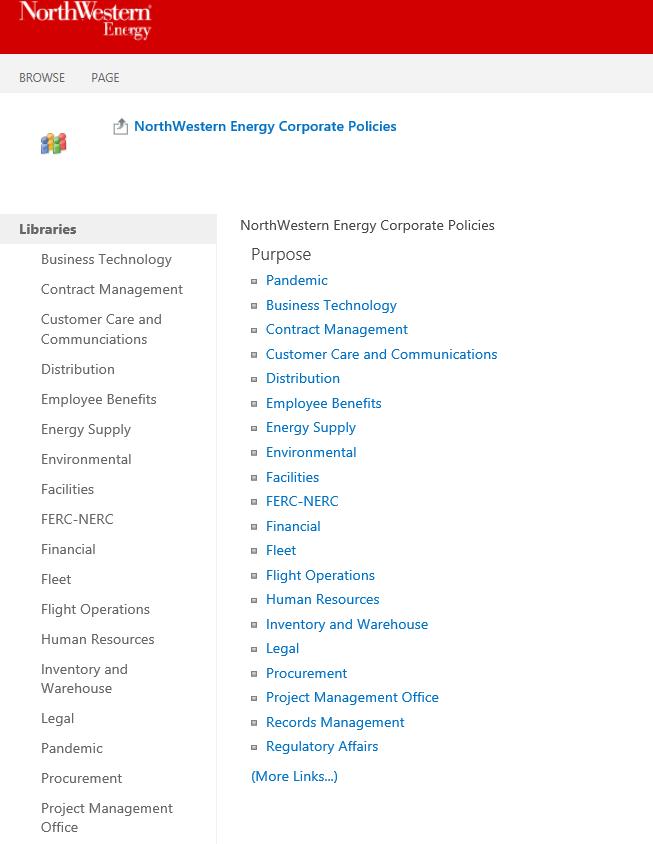
Task: Click the colorful site people icon
Action: tap(54, 143)
